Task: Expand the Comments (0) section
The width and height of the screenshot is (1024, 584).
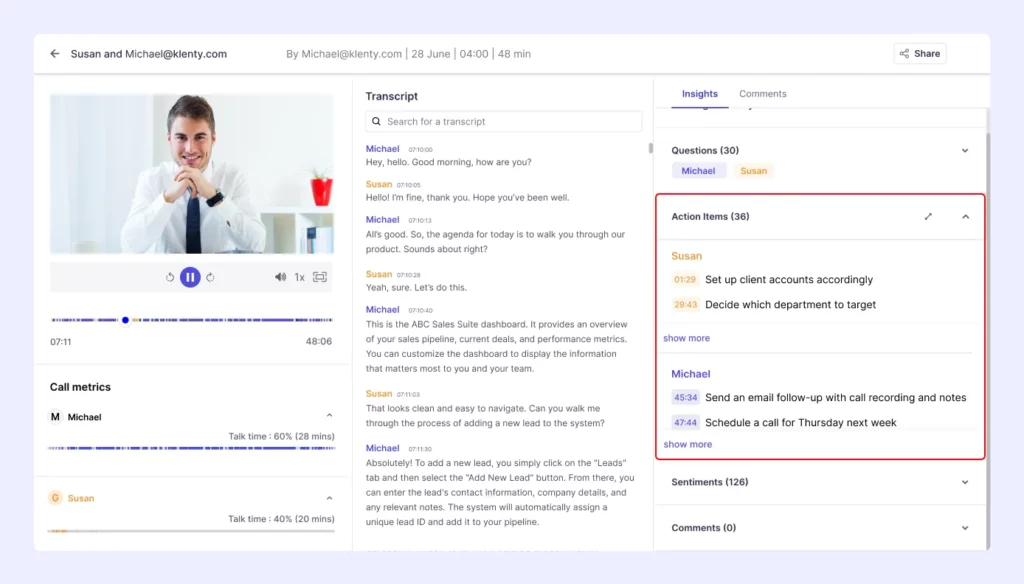Action: (965, 528)
